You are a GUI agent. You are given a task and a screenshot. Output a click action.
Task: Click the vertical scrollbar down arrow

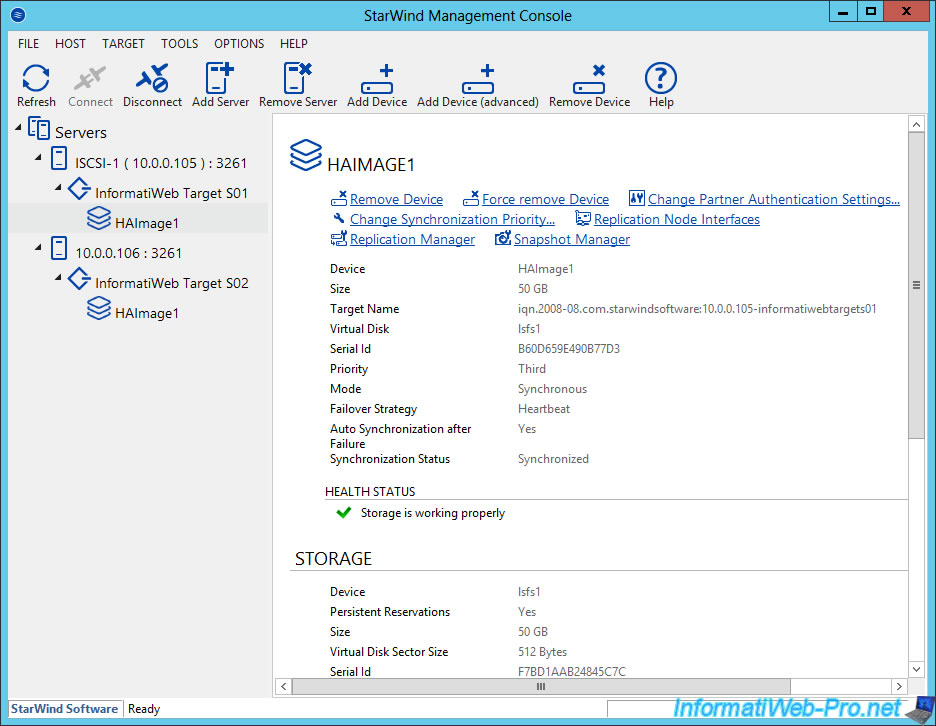click(916, 668)
